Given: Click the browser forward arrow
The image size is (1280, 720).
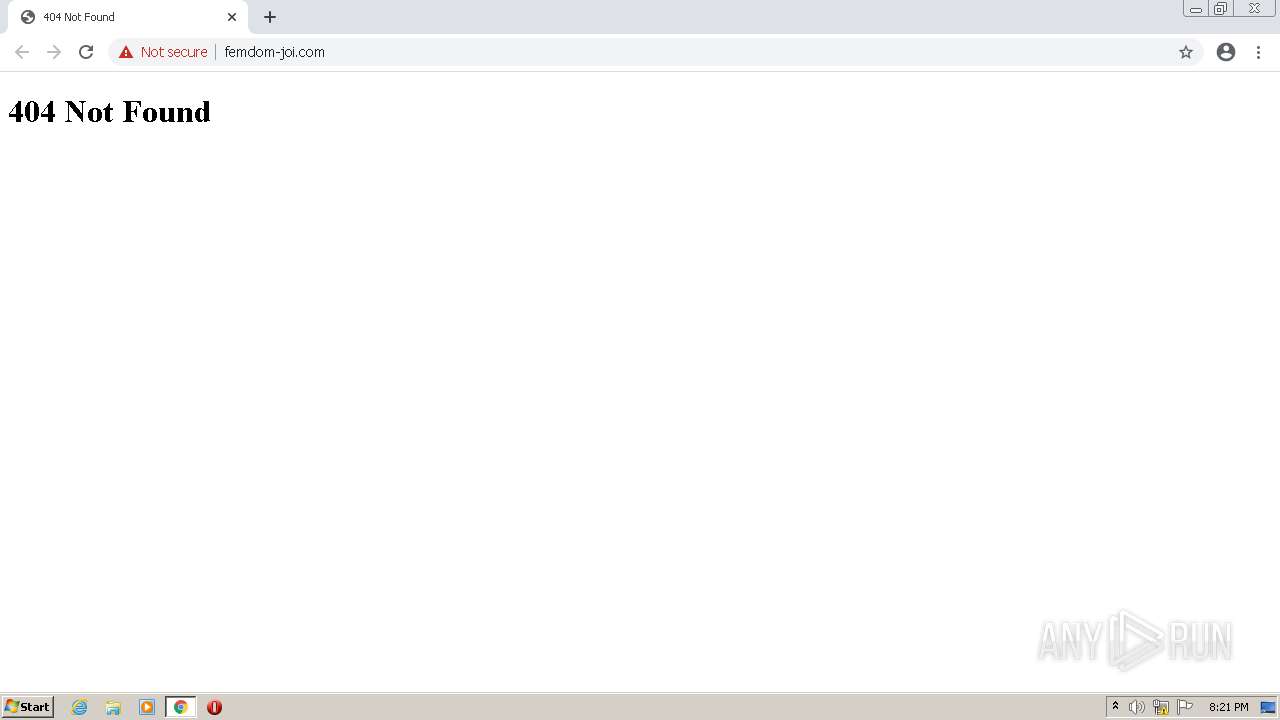Looking at the screenshot, I should tap(54, 52).
